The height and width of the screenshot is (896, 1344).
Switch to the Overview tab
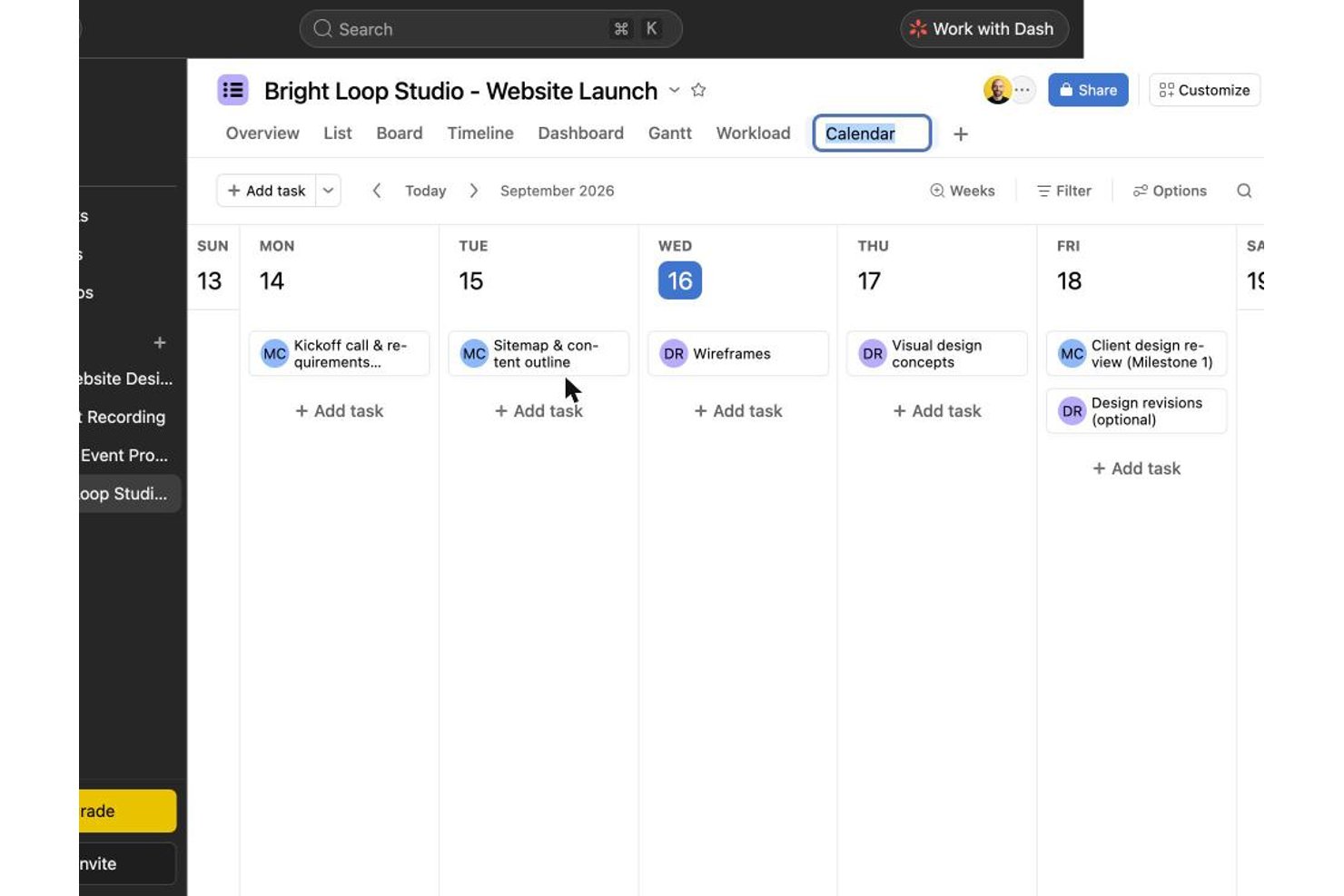pos(262,133)
